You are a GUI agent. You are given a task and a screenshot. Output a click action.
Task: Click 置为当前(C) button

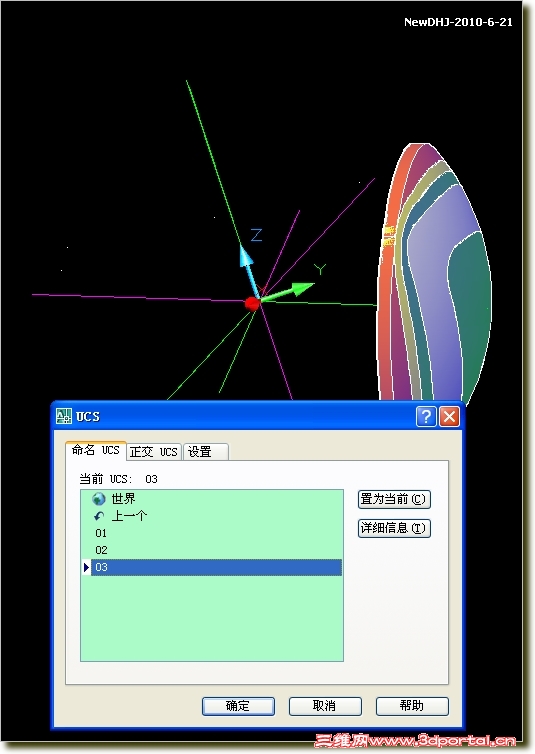(x=394, y=499)
